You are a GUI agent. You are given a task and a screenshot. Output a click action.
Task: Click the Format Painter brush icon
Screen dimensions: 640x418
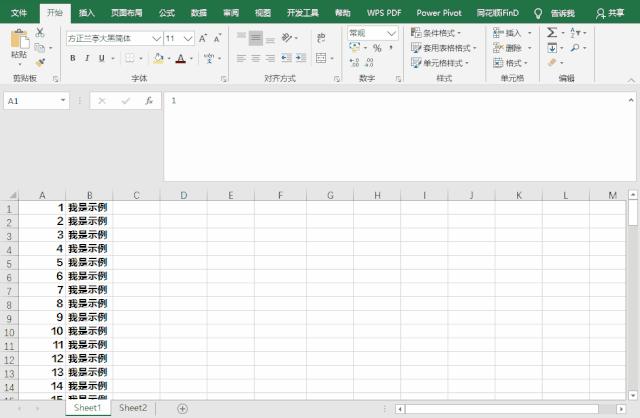[x=40, y=62]
